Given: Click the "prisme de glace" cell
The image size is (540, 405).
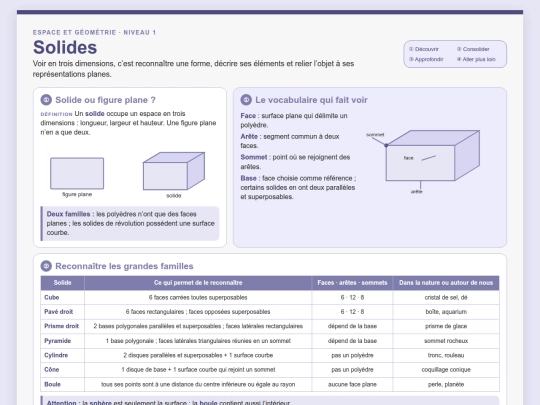Looking at the screenshot, I should point(446,326).
